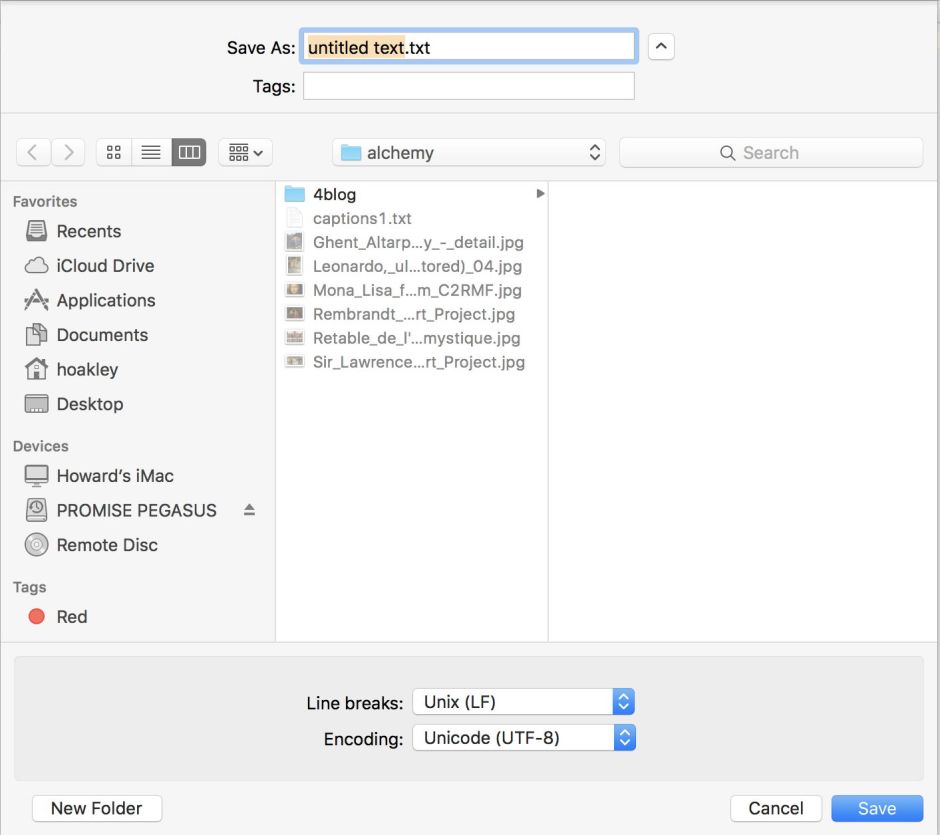Switch to icon view mode
The width and height of the screenshot is (940, 835).
coord(114,153)
